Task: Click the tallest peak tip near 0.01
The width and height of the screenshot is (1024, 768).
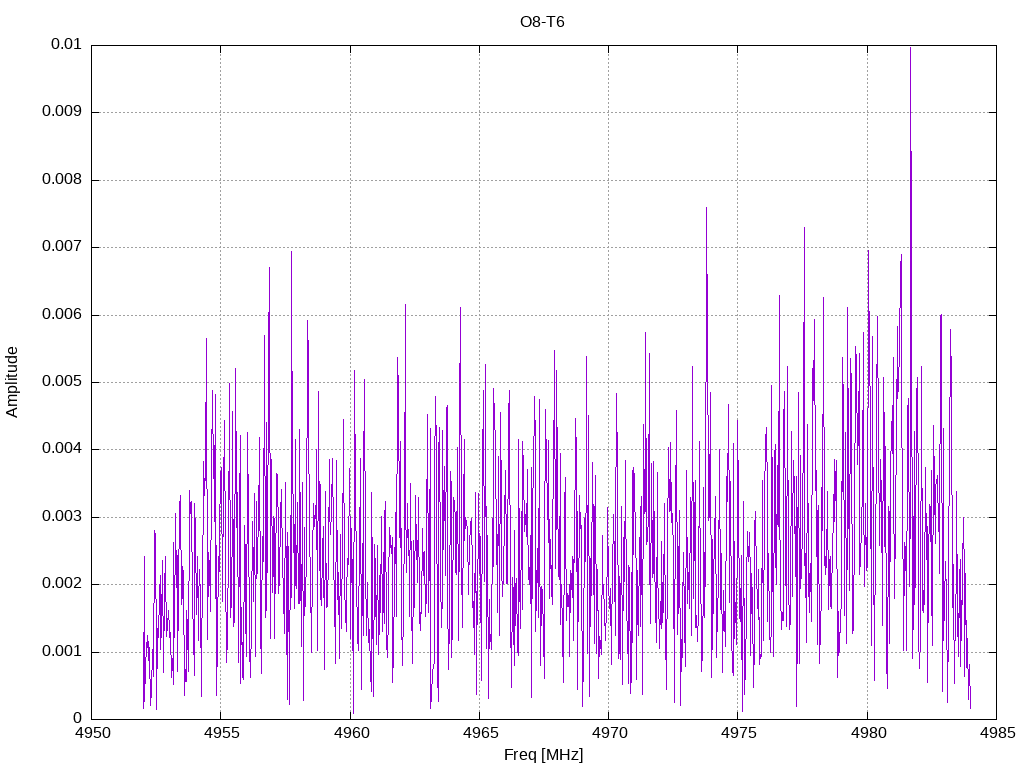Action: coord(910,49)
